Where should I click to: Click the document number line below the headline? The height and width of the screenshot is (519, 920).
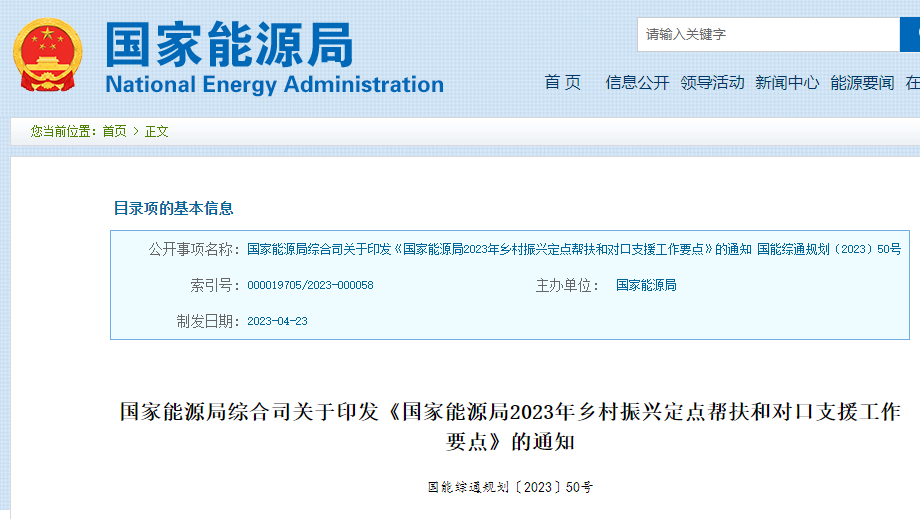click(510, 488)
